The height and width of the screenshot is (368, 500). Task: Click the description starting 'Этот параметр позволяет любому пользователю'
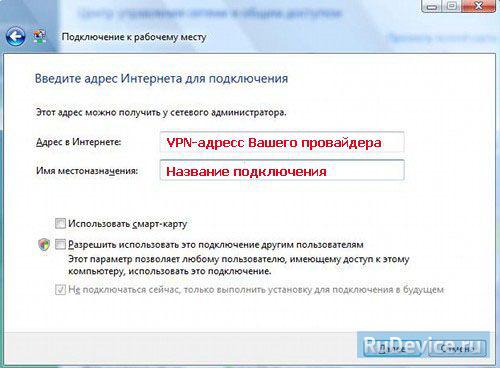239,265
